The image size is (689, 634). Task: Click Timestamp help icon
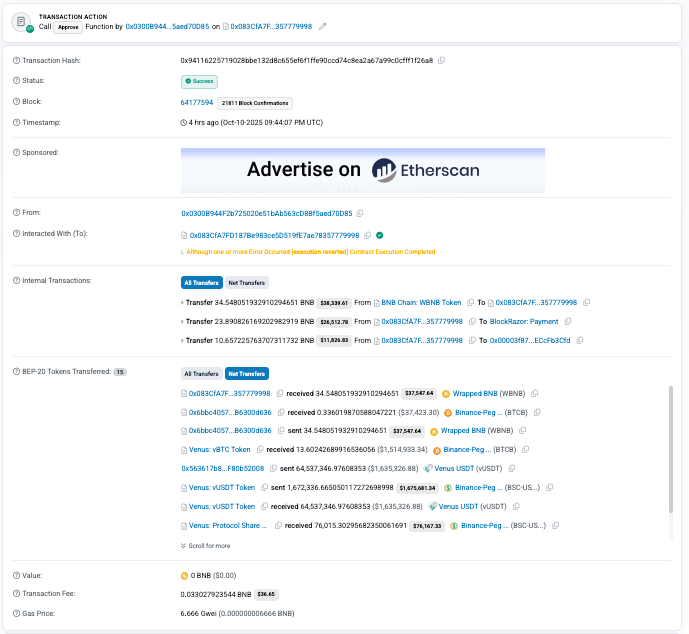(x=16, y=122)
